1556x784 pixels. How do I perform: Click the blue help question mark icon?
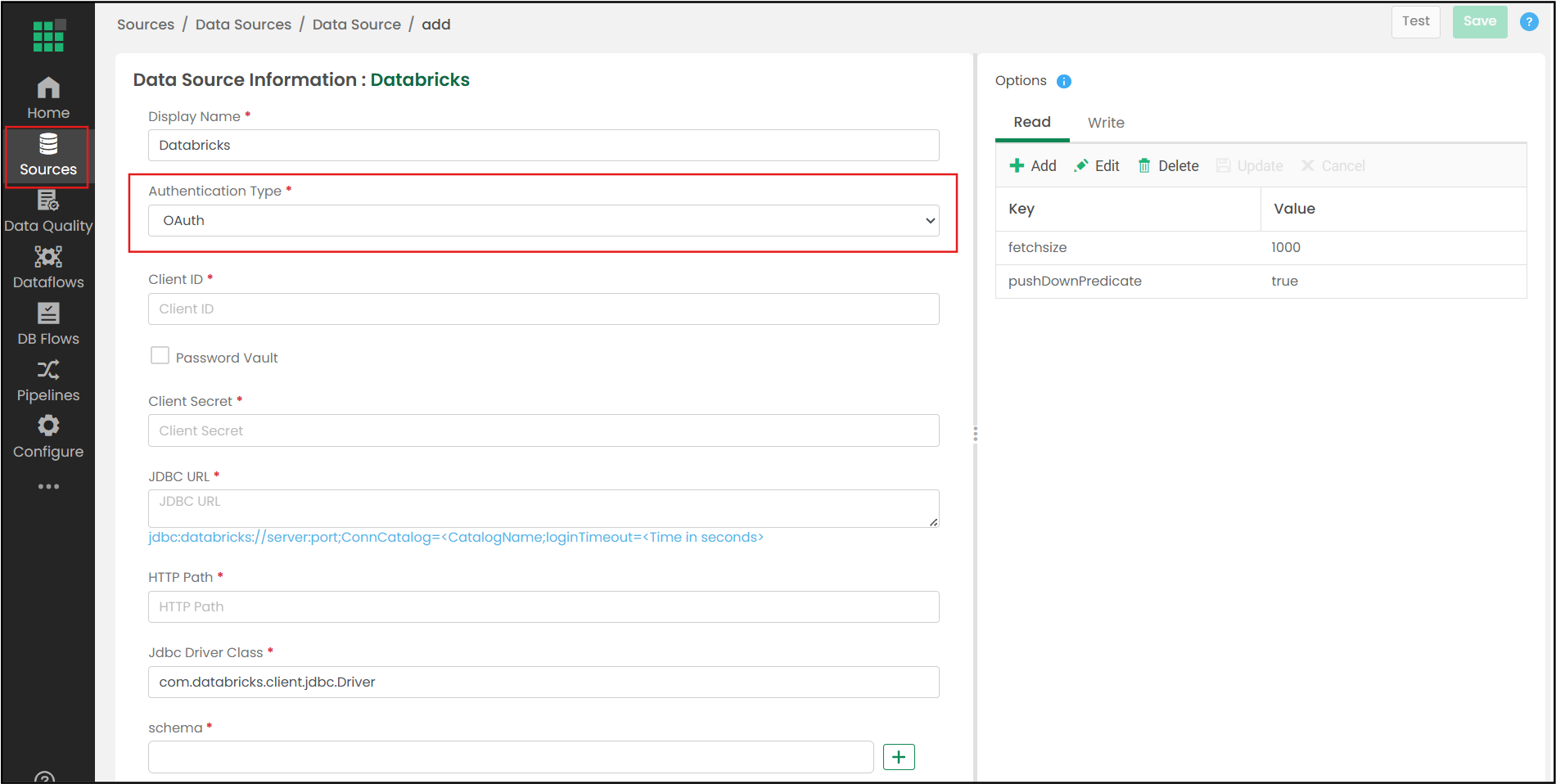1528,22
